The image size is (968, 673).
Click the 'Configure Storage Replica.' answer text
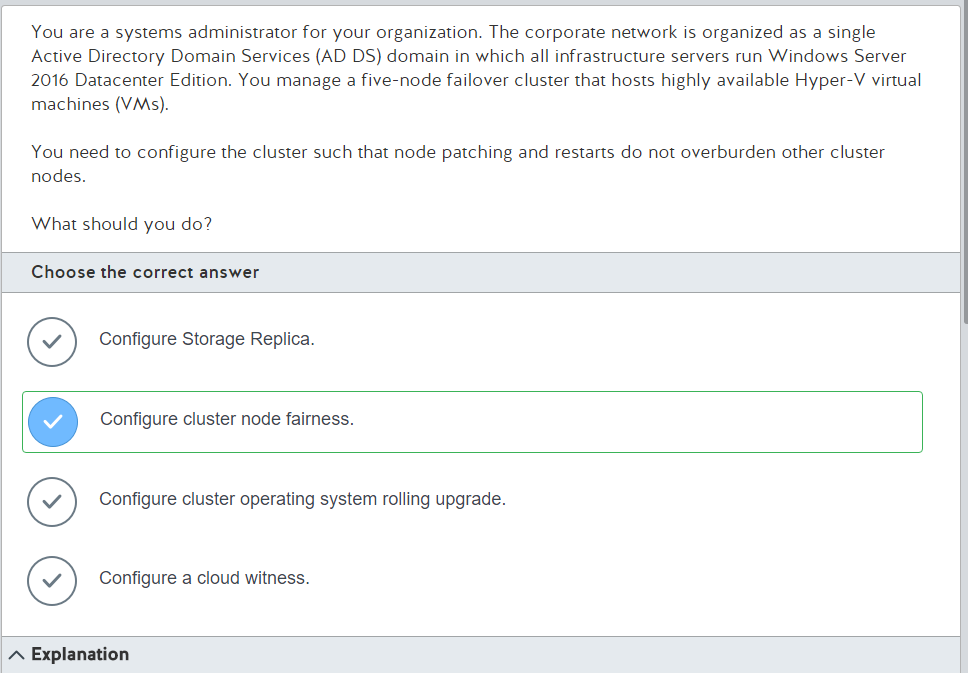(207, 339)
